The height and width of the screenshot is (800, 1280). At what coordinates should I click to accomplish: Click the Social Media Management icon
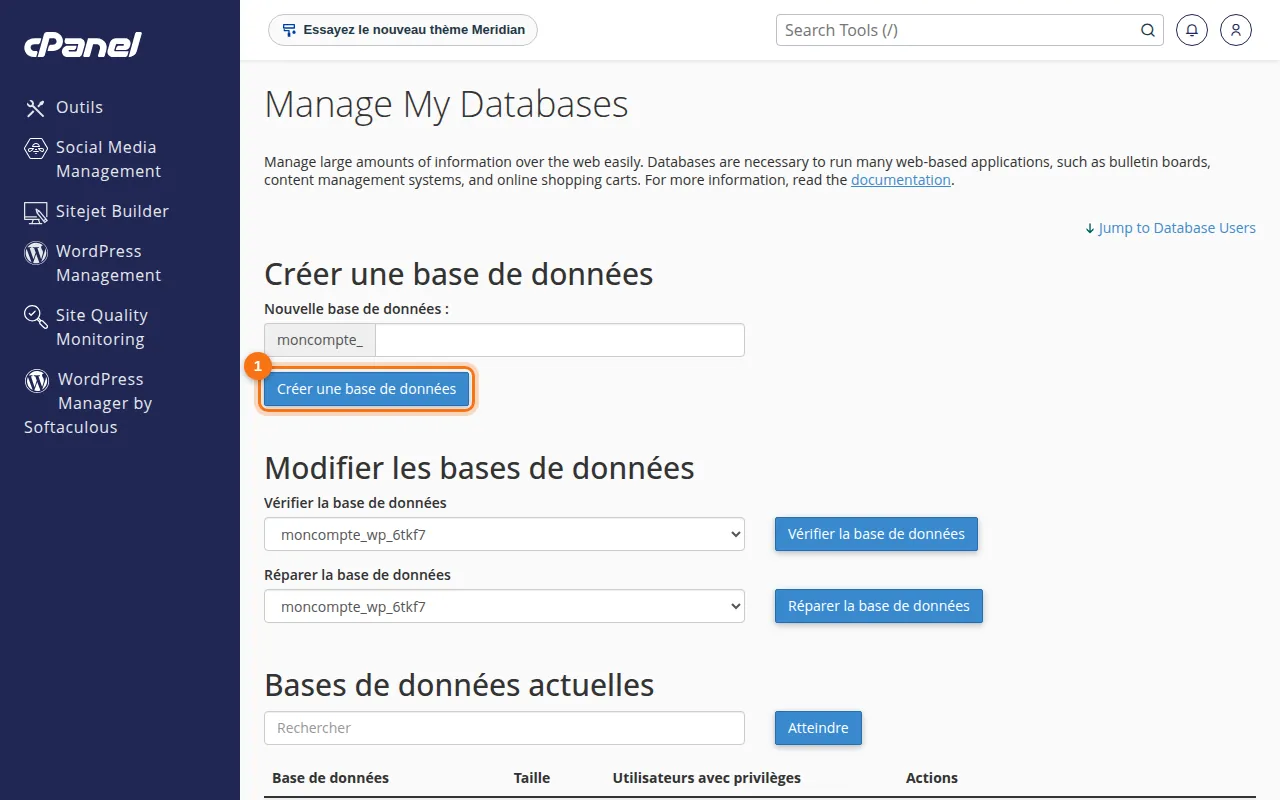point(36,149)
